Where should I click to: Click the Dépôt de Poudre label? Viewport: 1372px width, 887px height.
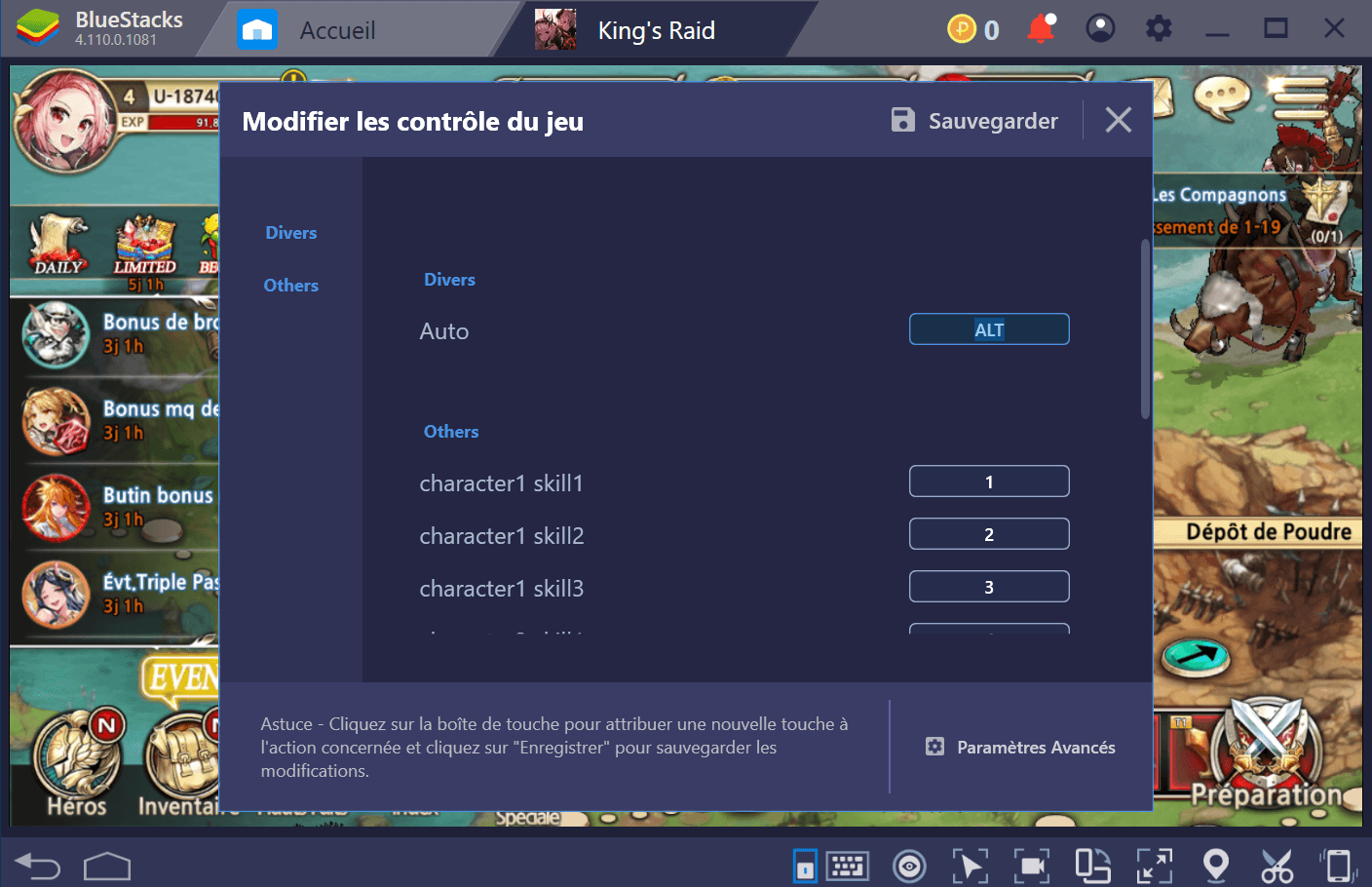1269,531
